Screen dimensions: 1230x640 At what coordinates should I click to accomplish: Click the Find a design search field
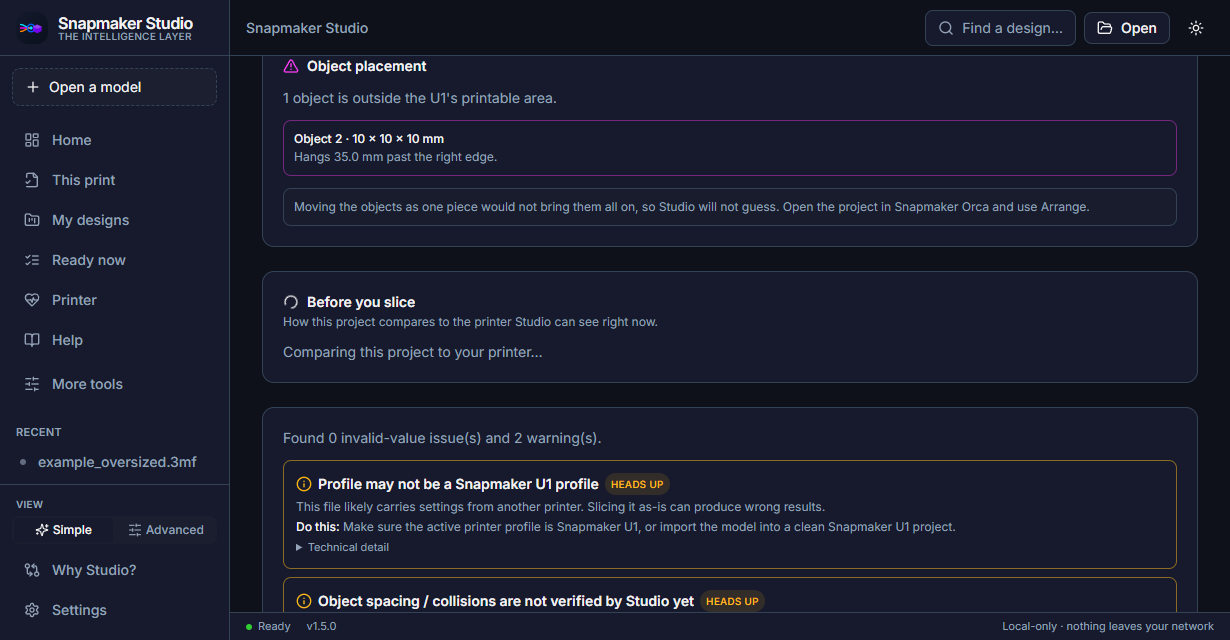(x=1000, y=28)
